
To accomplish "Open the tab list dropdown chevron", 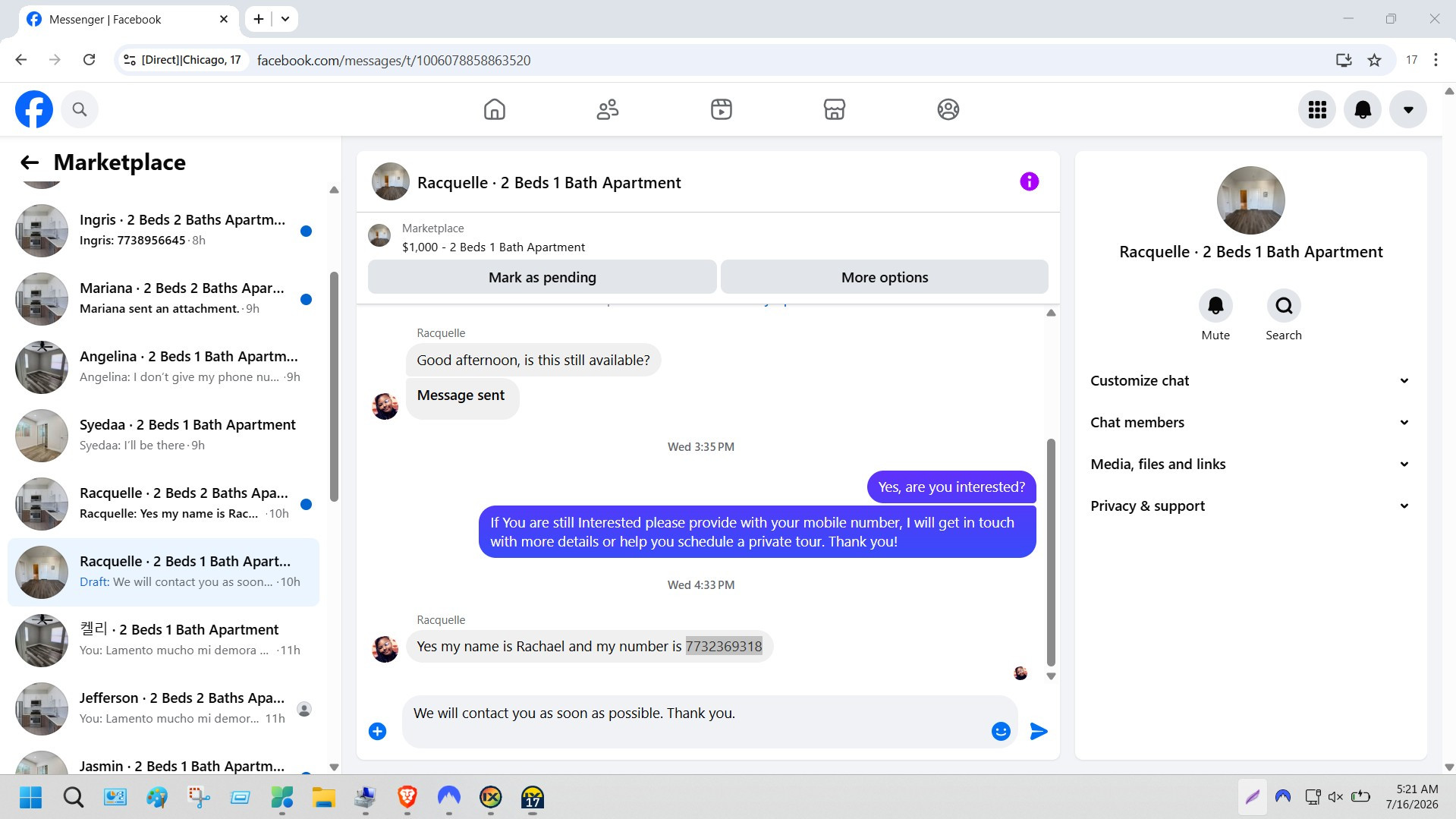I will 285,19.
